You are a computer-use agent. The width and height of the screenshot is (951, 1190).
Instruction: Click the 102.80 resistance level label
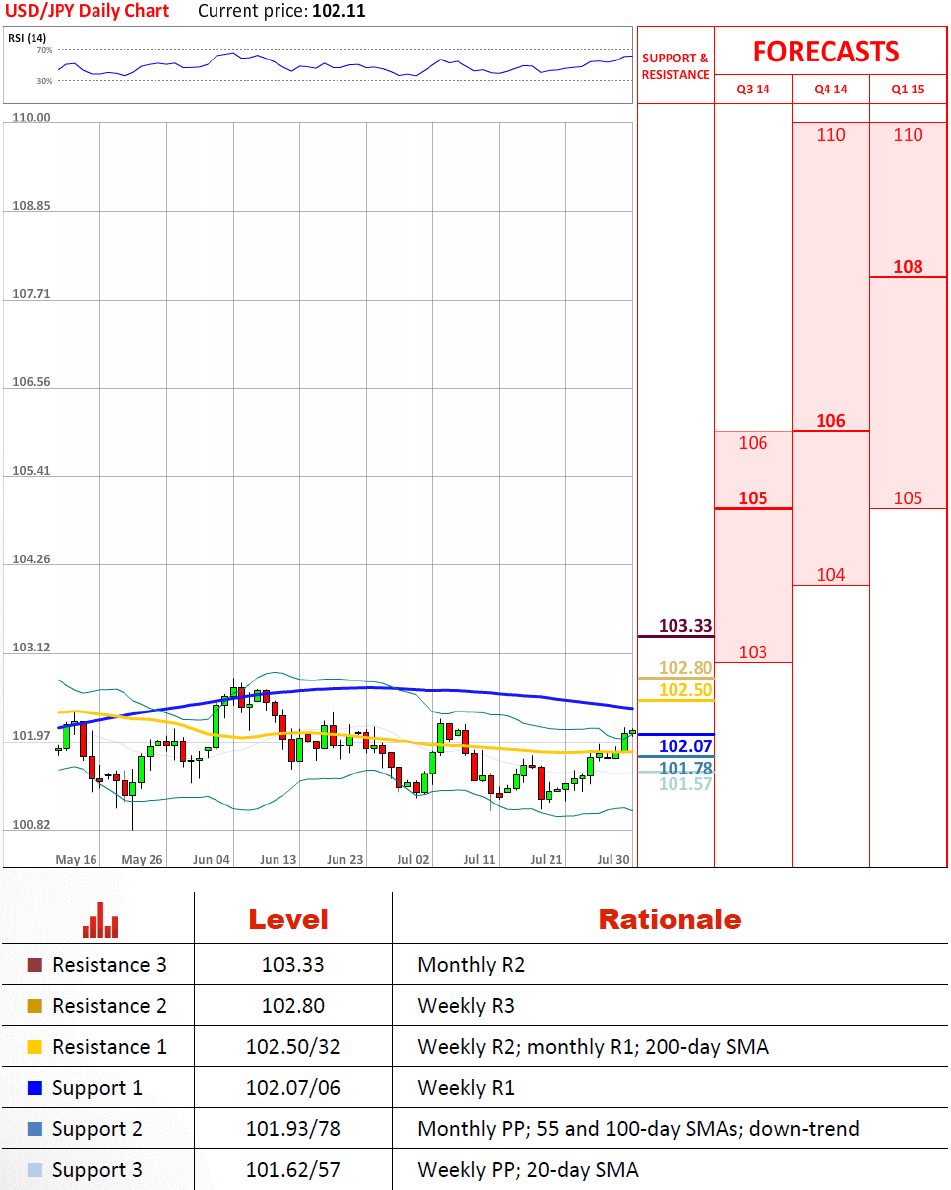tap(685, 668)
